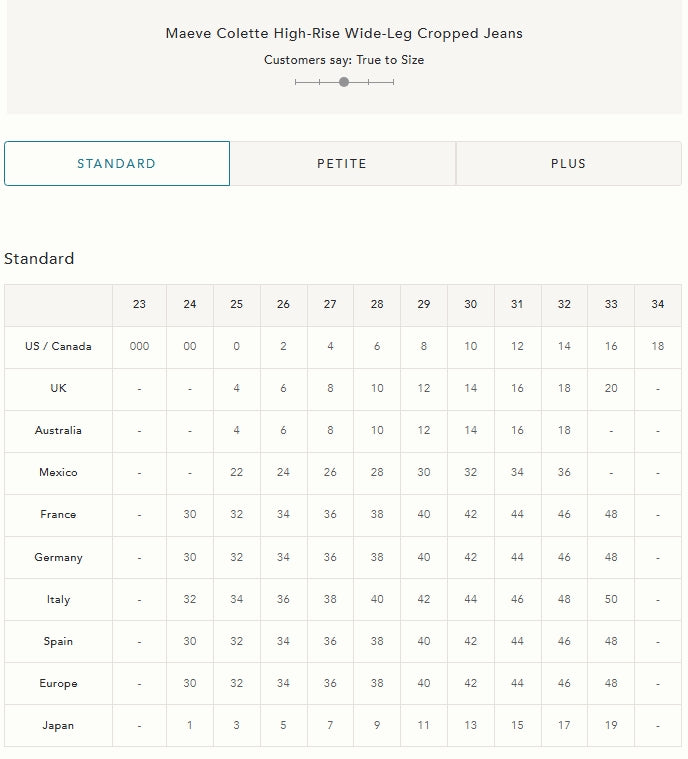Click the US / Canada 000 cell
Image resolution: width=688 pixels, height=759 pixels.
pyautogui.click(x=139, y=347)
